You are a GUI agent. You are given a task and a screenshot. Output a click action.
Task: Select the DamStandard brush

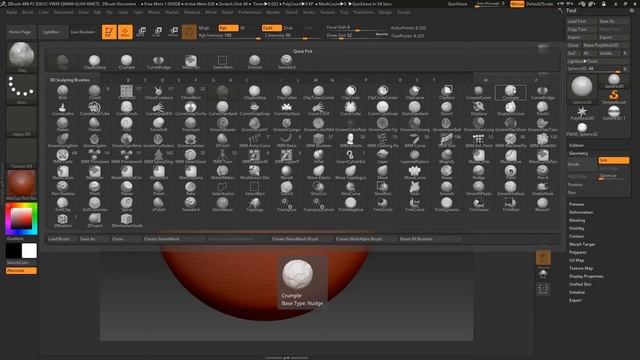click(x=415, y=109)
